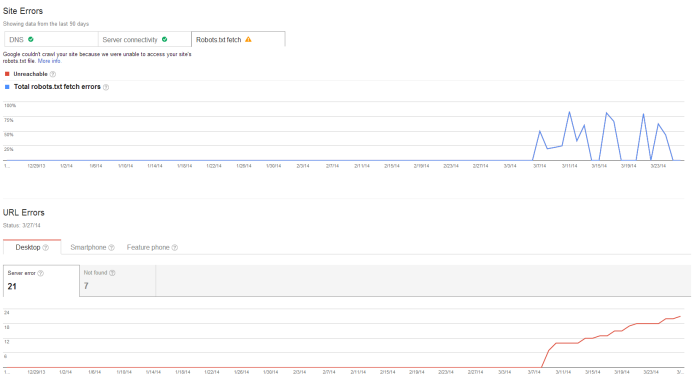Select the Robots.txt fetch tab
This screenshot has width=700, height=380.
(238, 39)
